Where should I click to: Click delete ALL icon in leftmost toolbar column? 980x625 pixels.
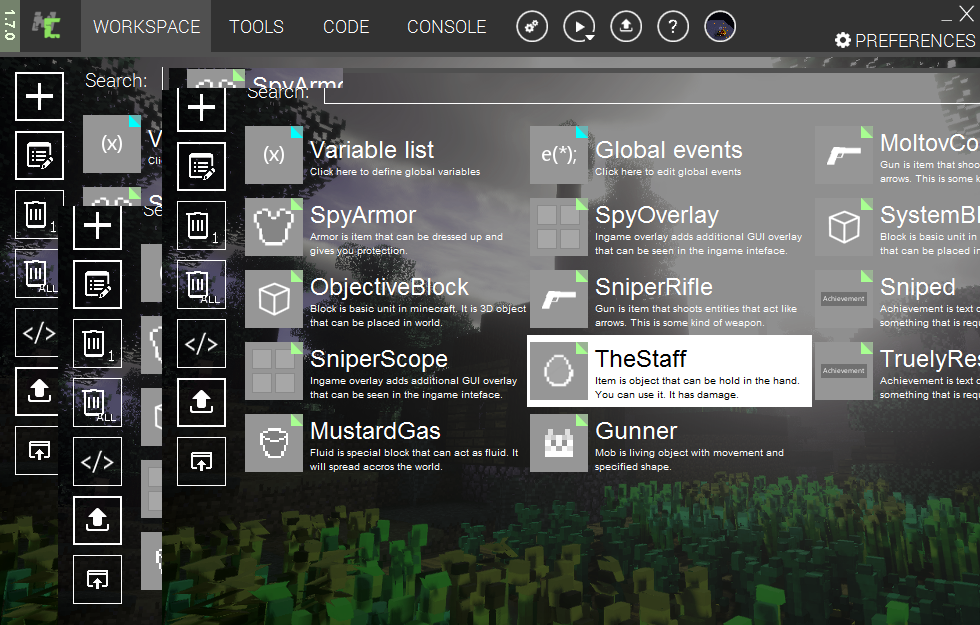[38, 274]
